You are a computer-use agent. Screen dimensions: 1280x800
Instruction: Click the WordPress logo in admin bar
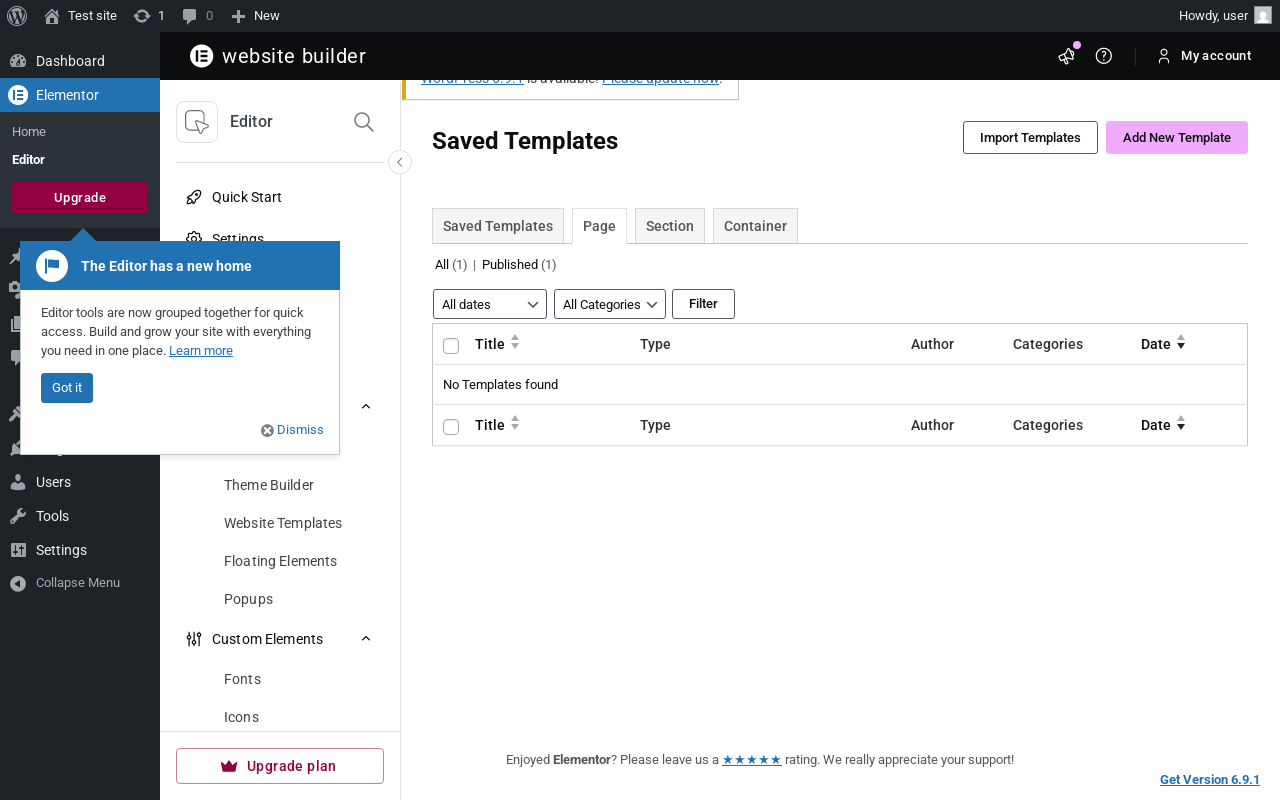(17, 15)
